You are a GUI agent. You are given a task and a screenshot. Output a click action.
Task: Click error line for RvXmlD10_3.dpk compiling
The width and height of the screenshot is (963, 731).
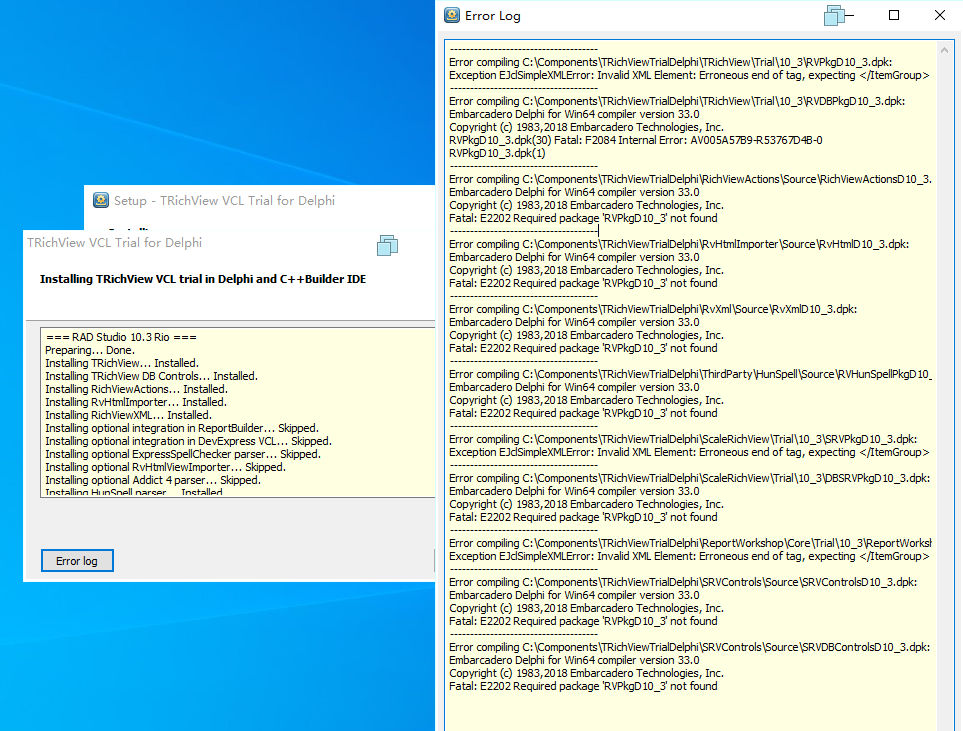[x=653, y=309]
